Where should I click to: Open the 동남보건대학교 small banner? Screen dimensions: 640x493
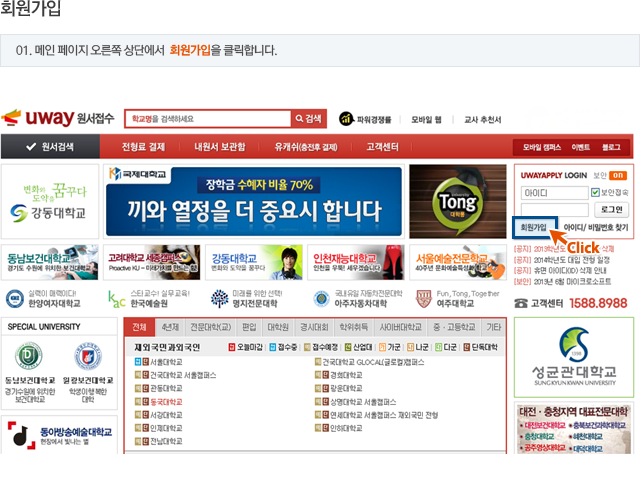click(50, 262)
